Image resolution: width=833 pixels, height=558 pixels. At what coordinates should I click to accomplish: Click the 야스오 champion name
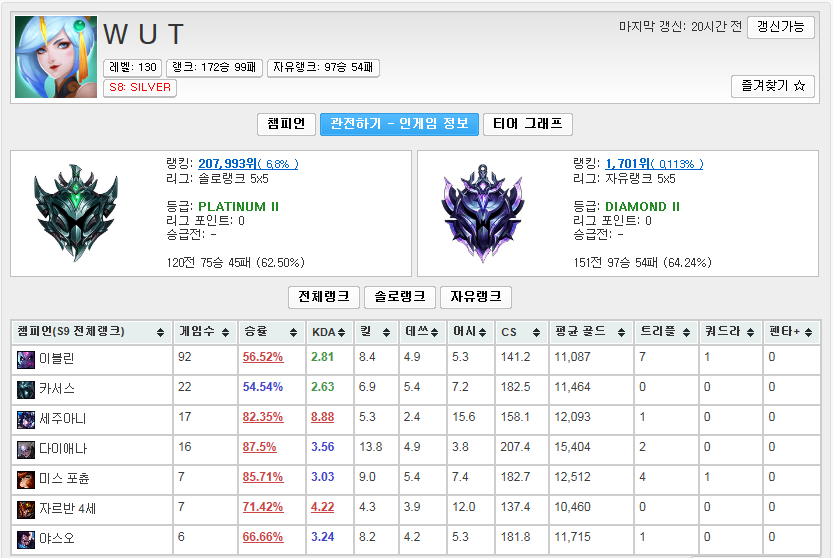(x=57, y=539)
